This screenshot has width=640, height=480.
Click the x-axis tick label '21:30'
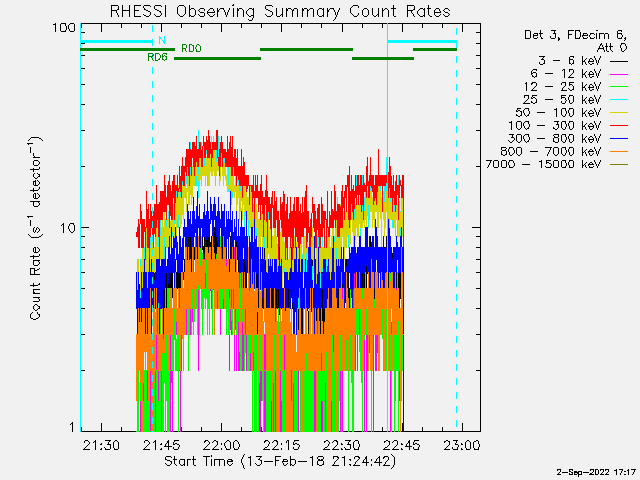point(101,445)
